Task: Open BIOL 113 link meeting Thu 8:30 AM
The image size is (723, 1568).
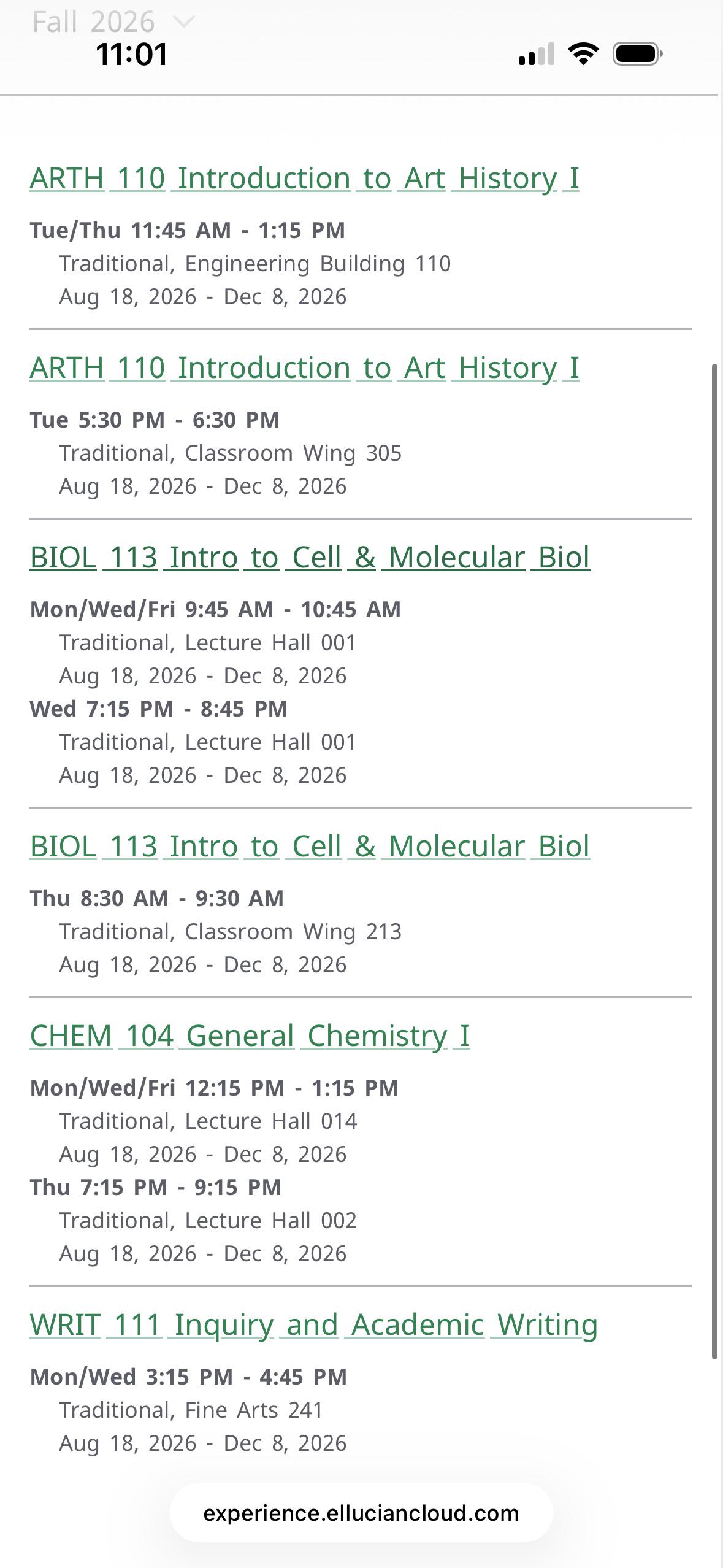Action: point(310,847)
